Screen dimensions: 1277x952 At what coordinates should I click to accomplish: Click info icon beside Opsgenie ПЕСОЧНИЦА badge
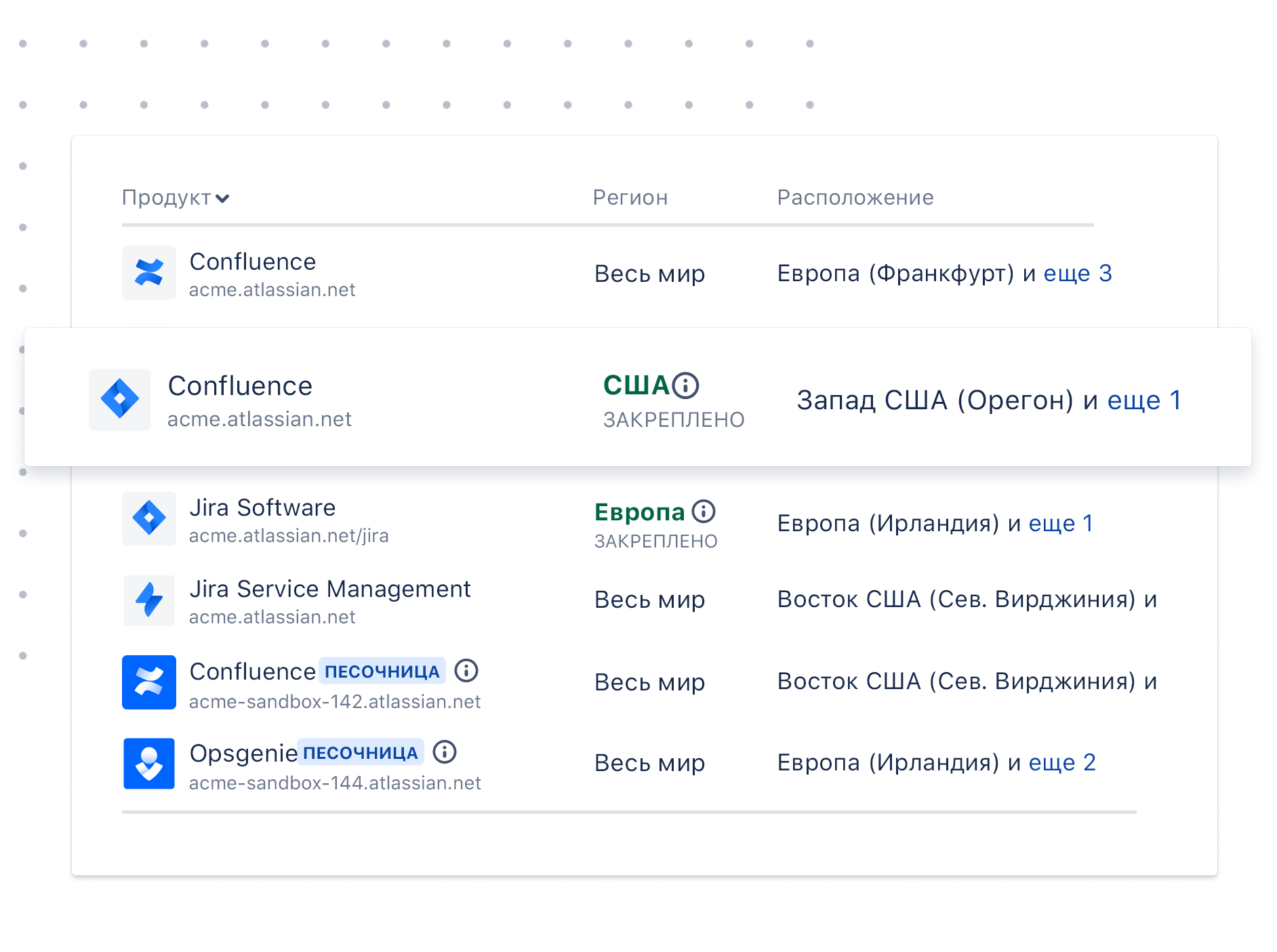pyautogui.click(x=445, y=752)
